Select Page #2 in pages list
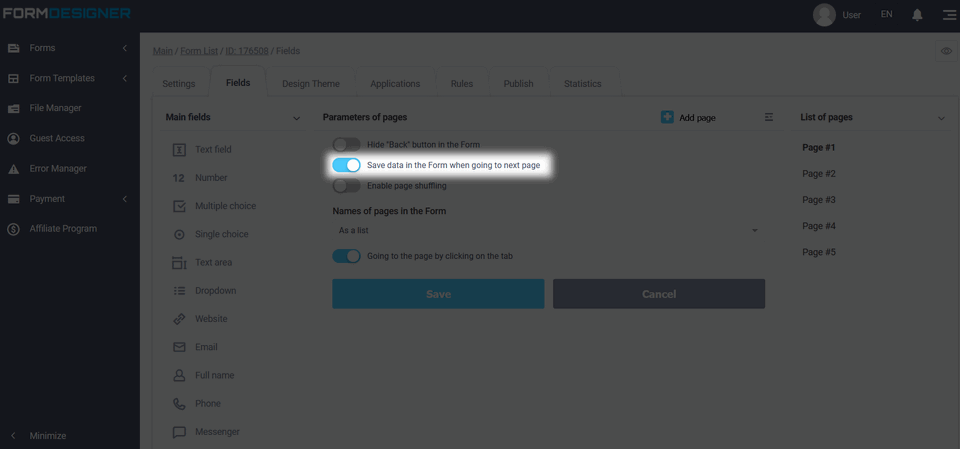 (819, 174)
